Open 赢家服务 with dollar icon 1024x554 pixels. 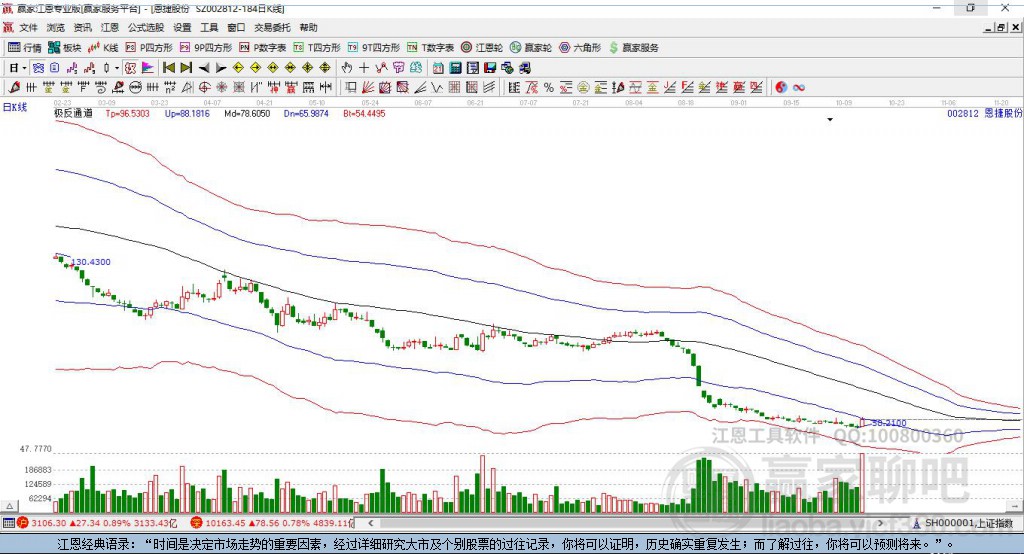(634, 48)
